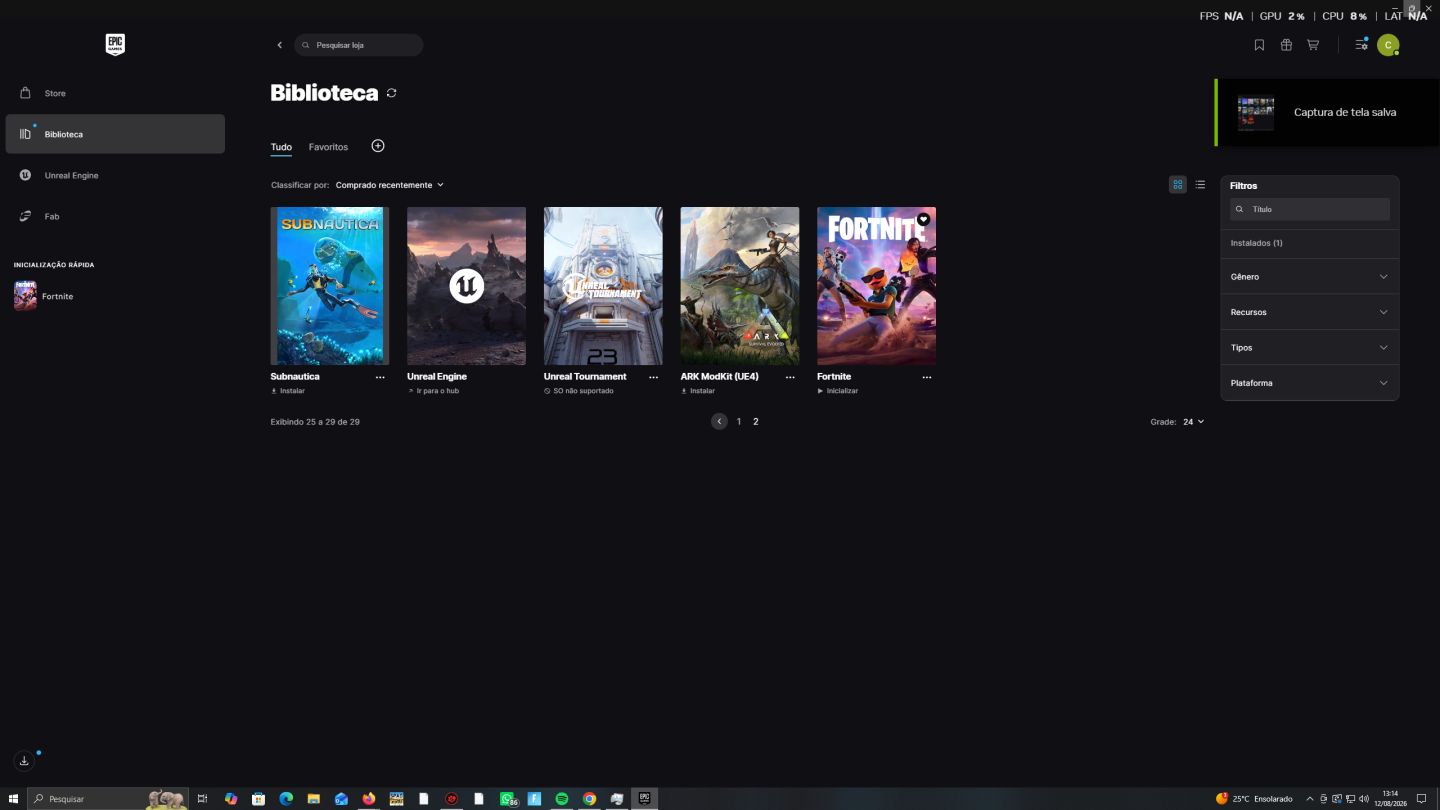Click the Epic Games logo
Screen dimensions: 1440x810
115,44
